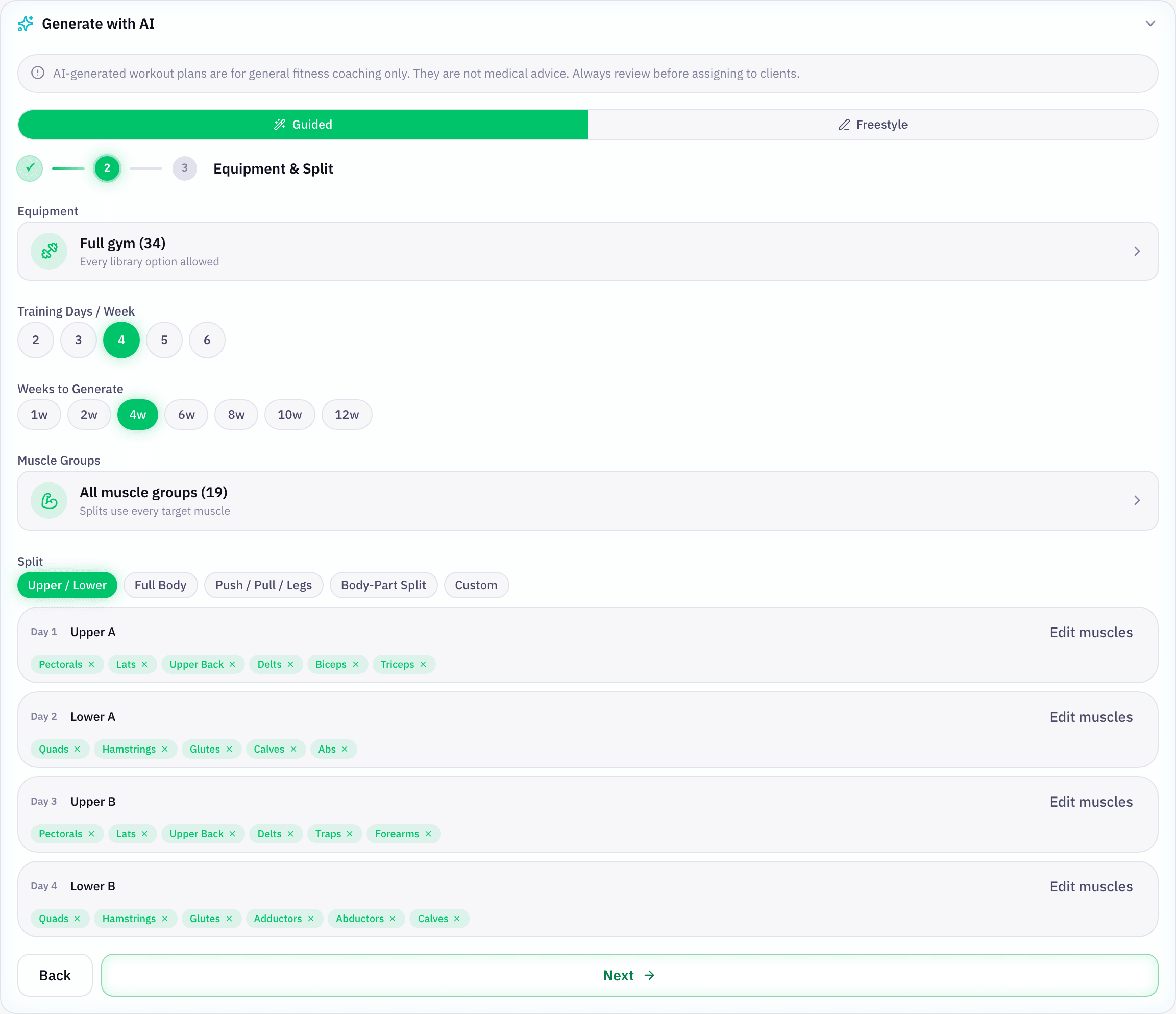
Task: Choose 12w weeks to generate
Action: pyautogui.click(x=347, y=415)
